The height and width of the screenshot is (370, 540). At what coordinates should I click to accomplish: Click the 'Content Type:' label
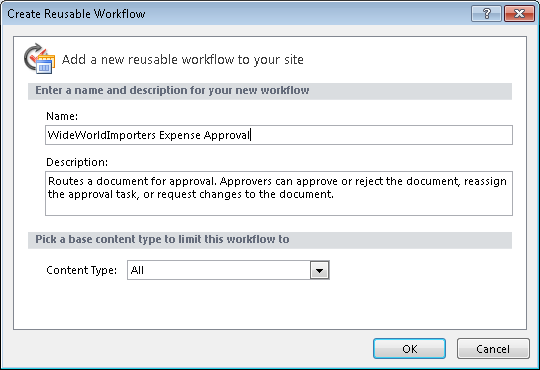coord(82,270)
